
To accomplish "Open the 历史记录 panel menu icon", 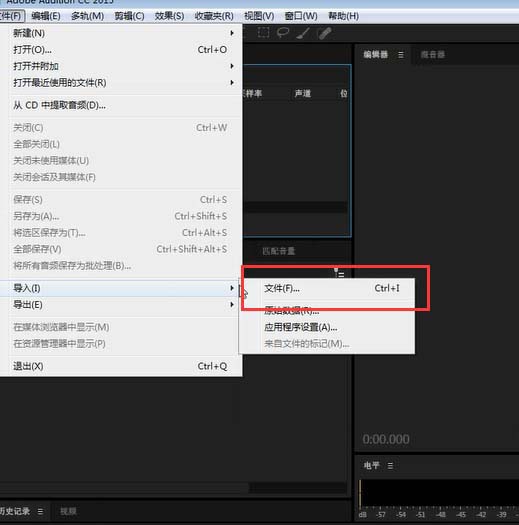I will coord(40,511).
